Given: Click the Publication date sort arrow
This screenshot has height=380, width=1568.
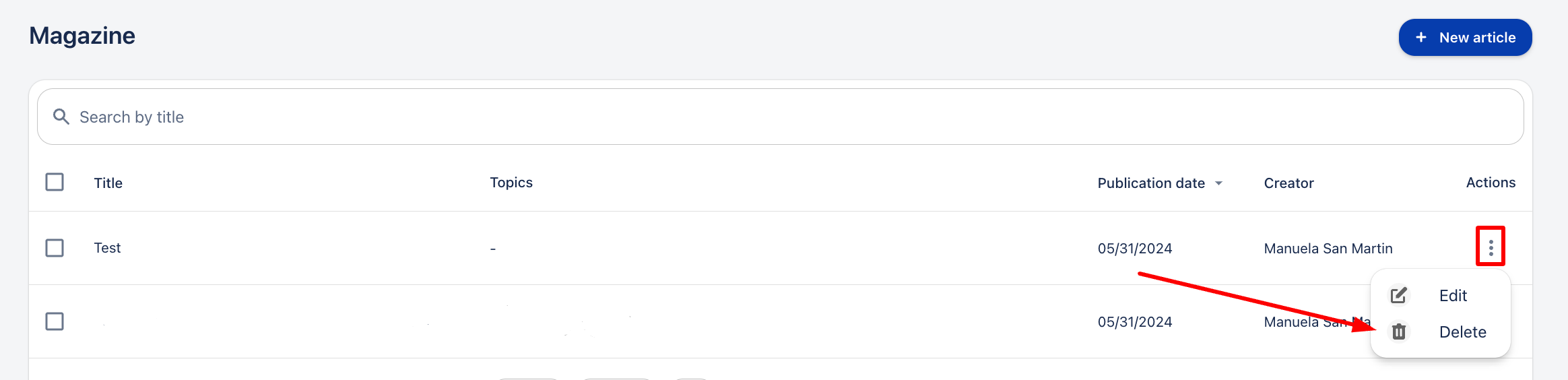Looking at the screenshot, I should (x=1218, y=183).
